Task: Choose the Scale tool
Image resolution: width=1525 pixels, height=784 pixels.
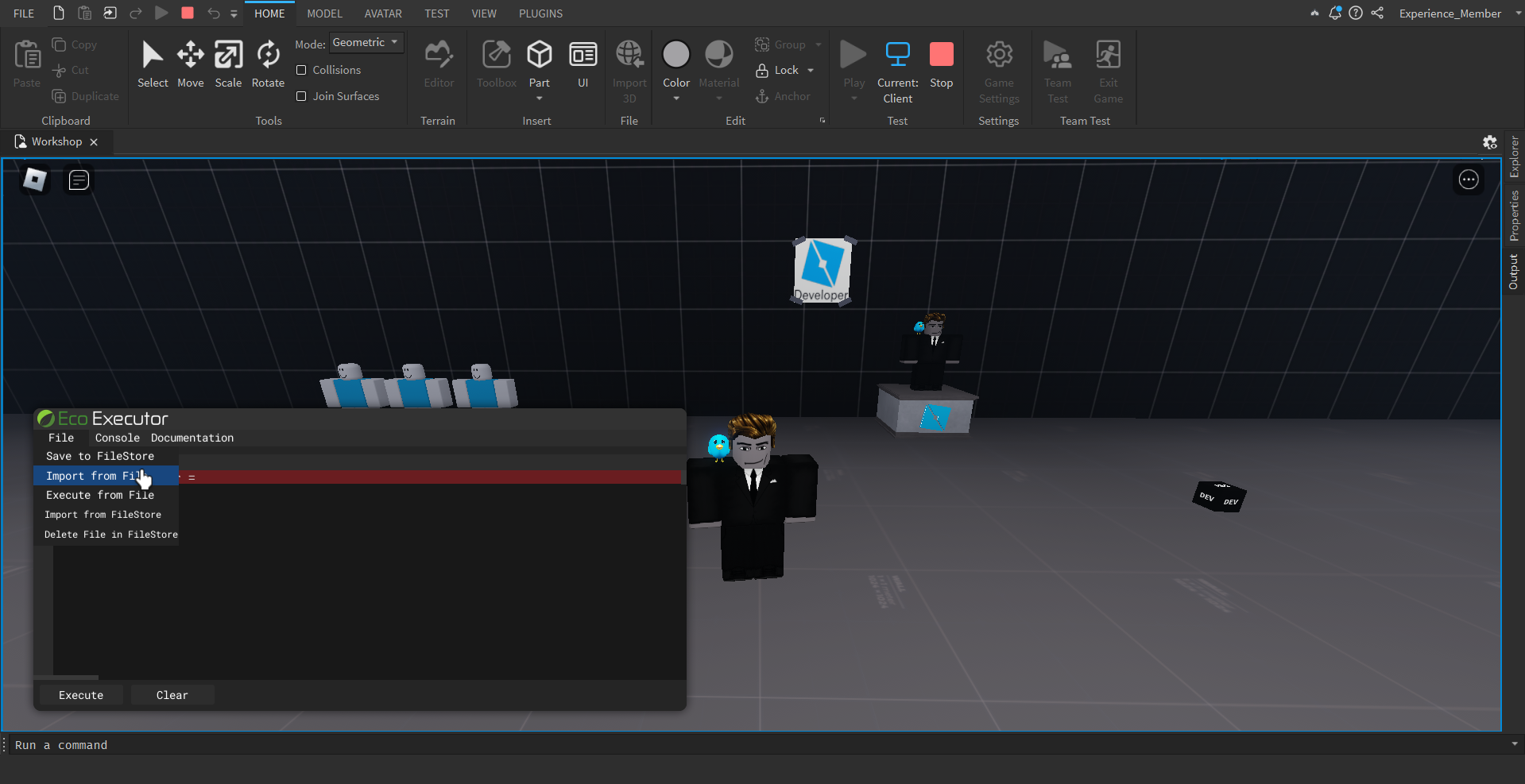Action: [x=228, y=64]
